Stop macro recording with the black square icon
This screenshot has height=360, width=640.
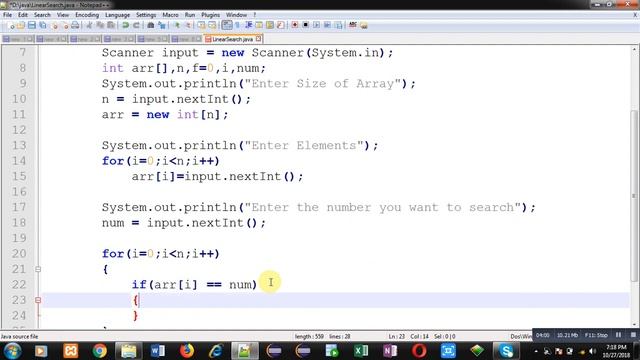coord(305,25)
